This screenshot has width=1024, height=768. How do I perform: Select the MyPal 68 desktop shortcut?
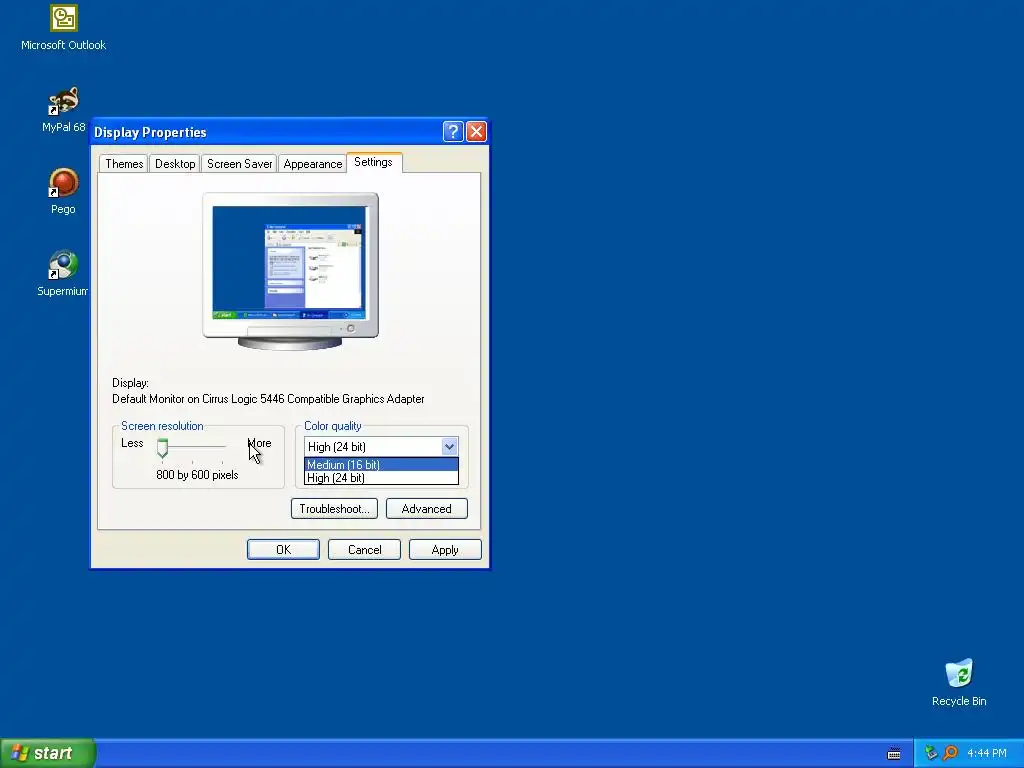(63, 110)
